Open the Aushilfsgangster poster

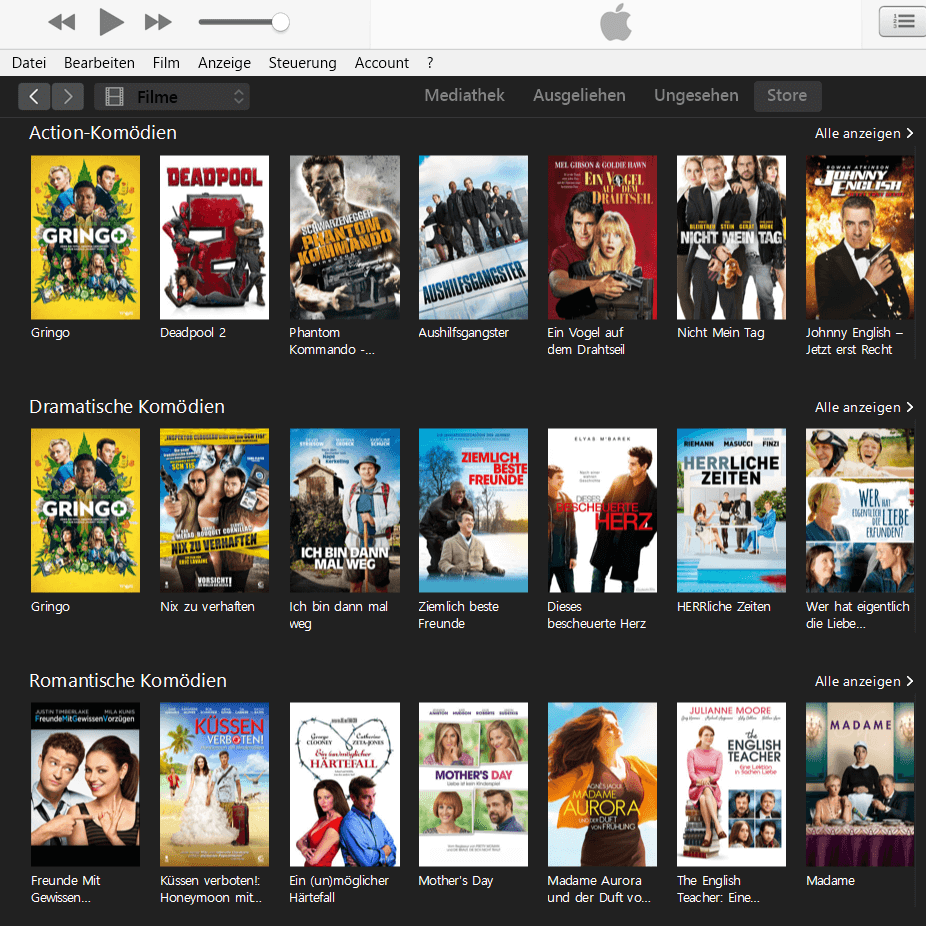tap(473, 237)
